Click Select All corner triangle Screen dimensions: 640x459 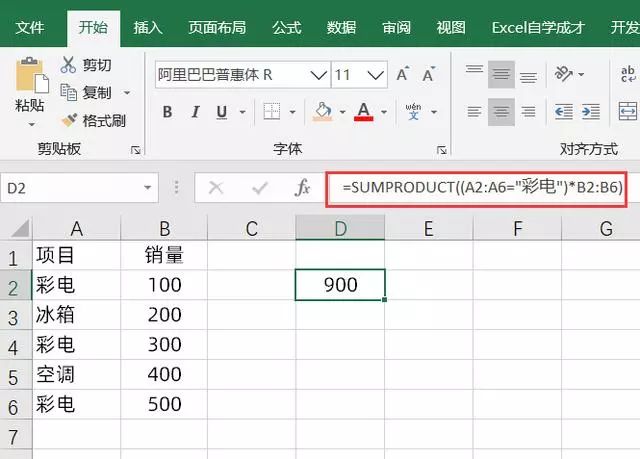pyautogui.click(x=20, y=228)
